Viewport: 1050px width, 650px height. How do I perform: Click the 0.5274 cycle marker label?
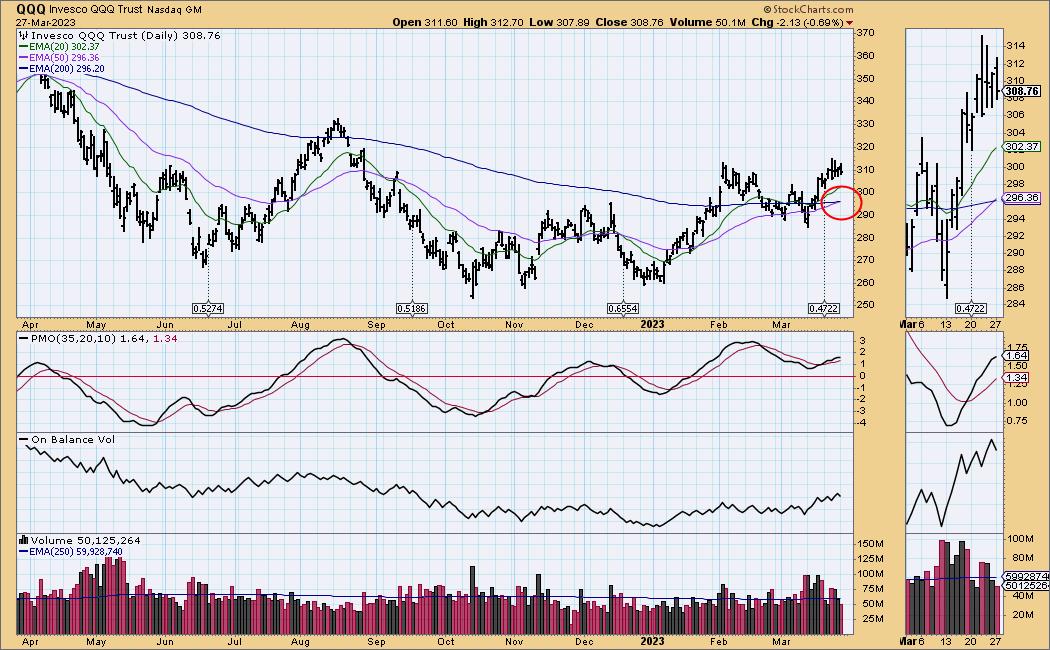(208, 309)
